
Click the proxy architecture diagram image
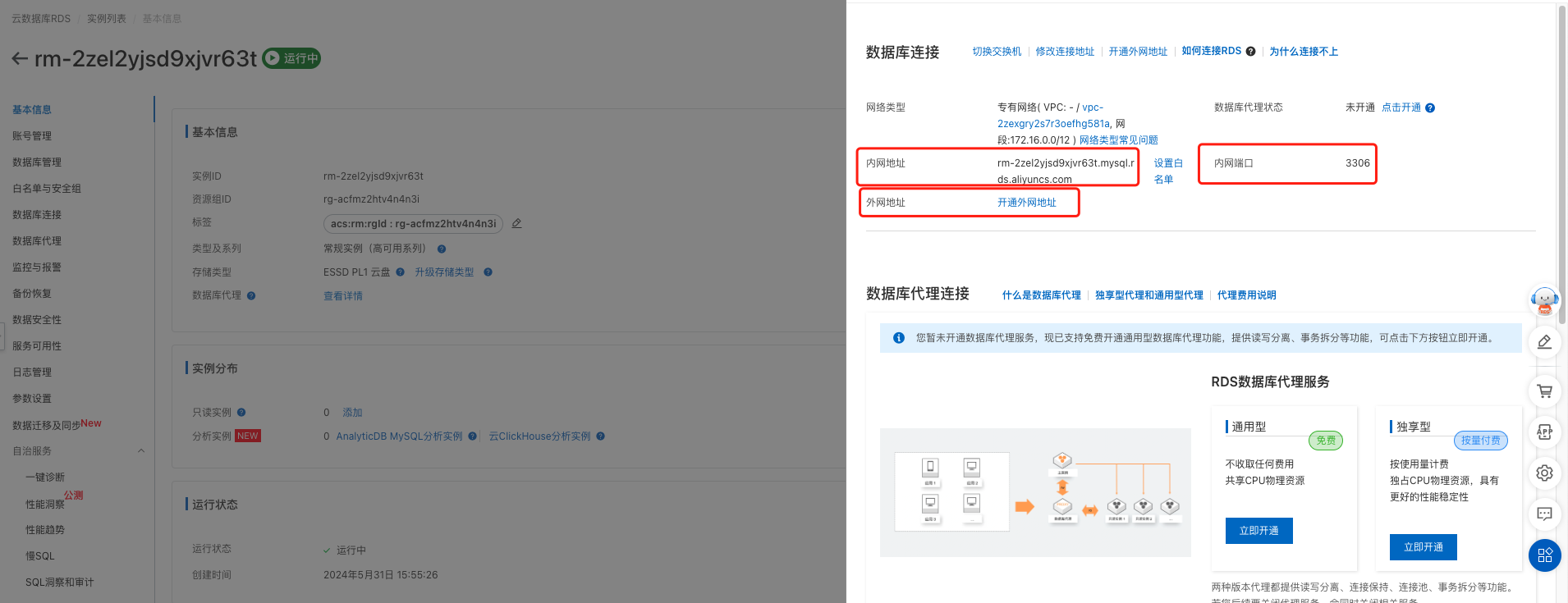click(x=1035, y=492)
